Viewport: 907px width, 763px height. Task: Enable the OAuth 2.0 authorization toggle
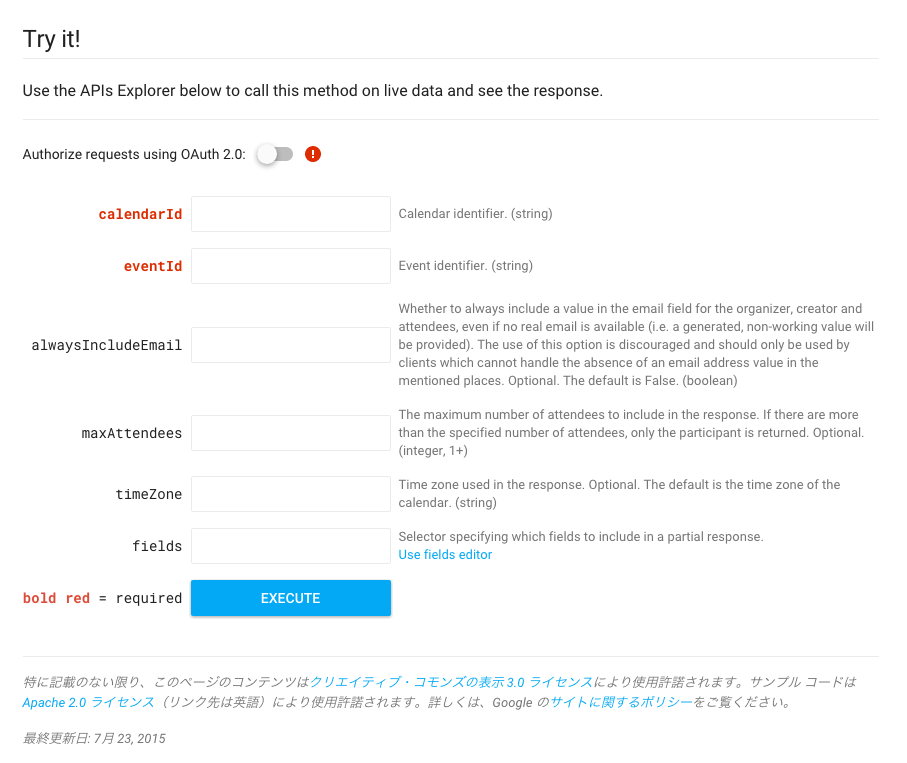(275, 154)
